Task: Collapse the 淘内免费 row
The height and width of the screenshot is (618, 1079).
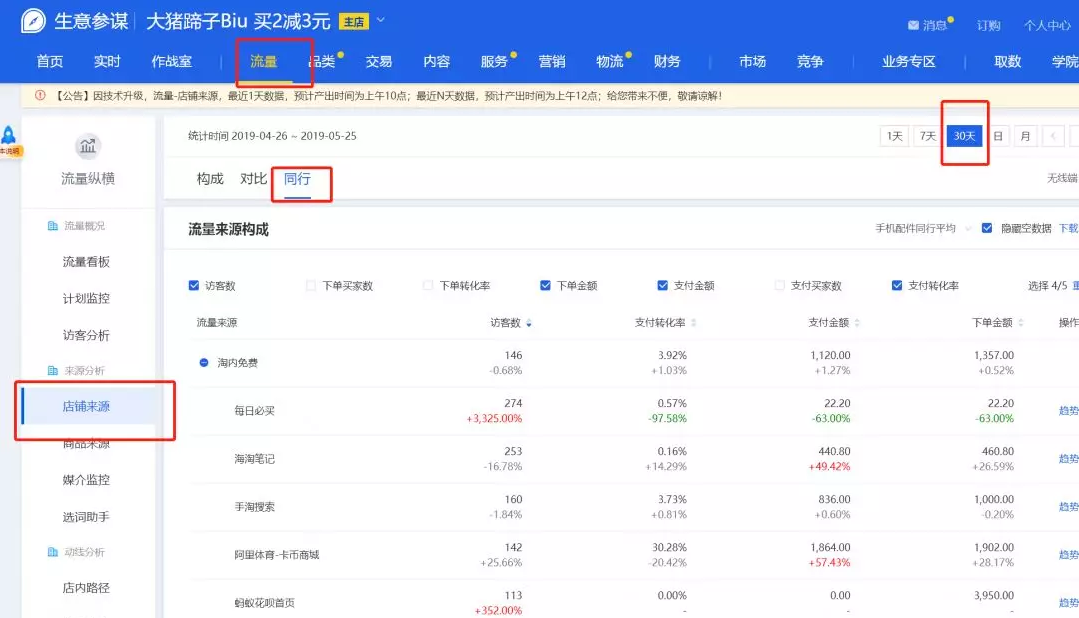Action: [x=204, y=363]
